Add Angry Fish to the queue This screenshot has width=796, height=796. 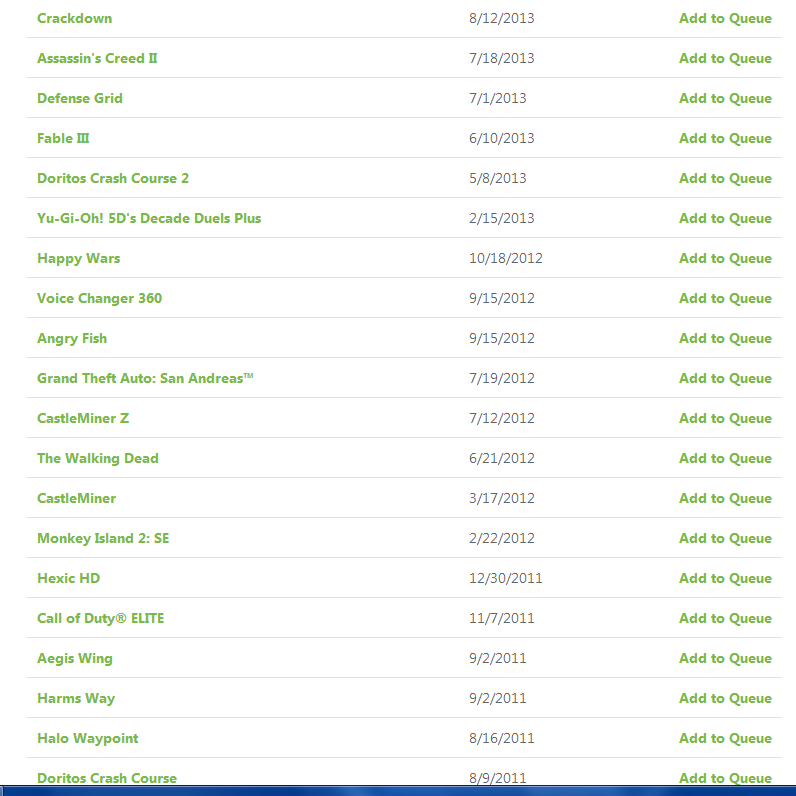click(x=725, y=339)
